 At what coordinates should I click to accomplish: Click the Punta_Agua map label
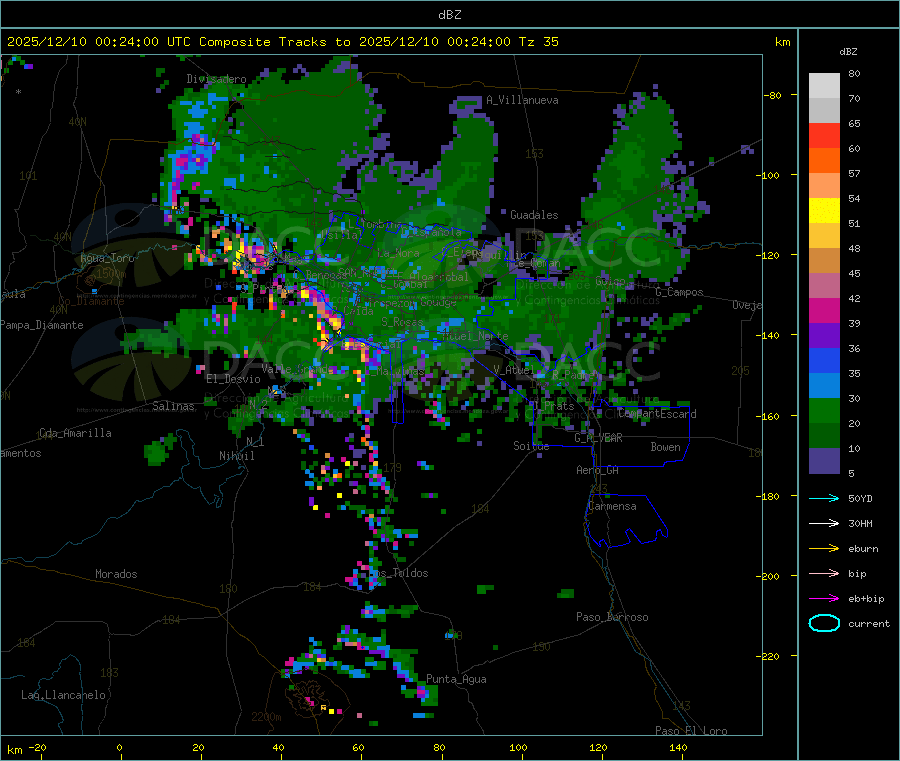[x=456, y=679]
